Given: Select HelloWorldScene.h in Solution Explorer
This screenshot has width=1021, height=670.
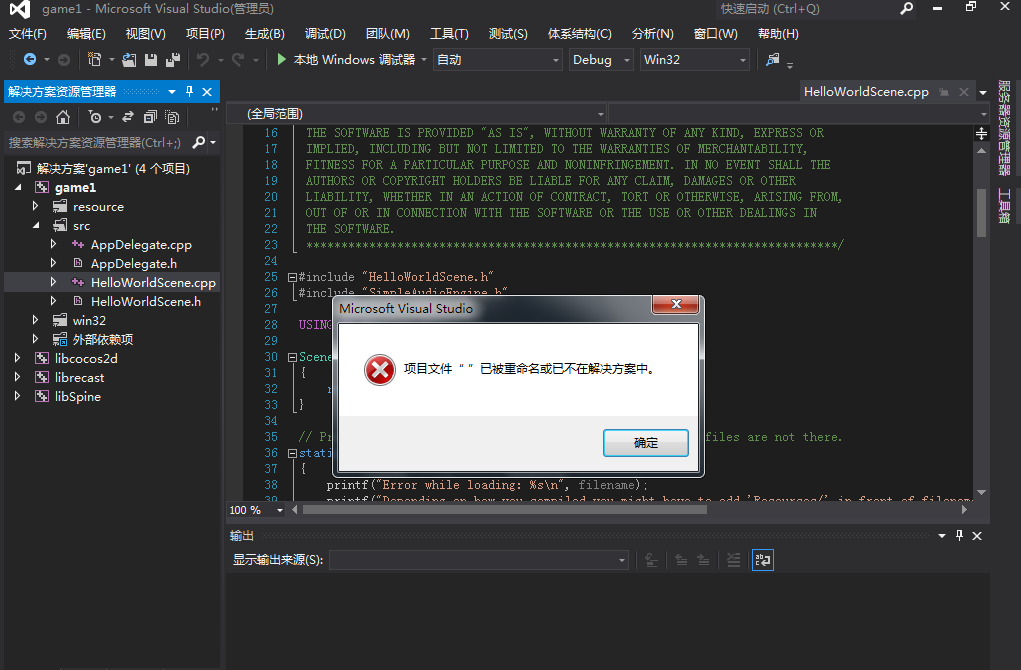Looking at the screenshot, I should [146, 301].
